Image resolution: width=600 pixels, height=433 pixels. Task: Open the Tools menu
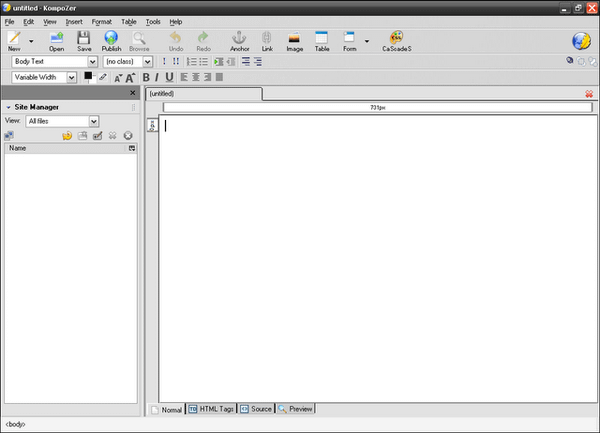153,22
